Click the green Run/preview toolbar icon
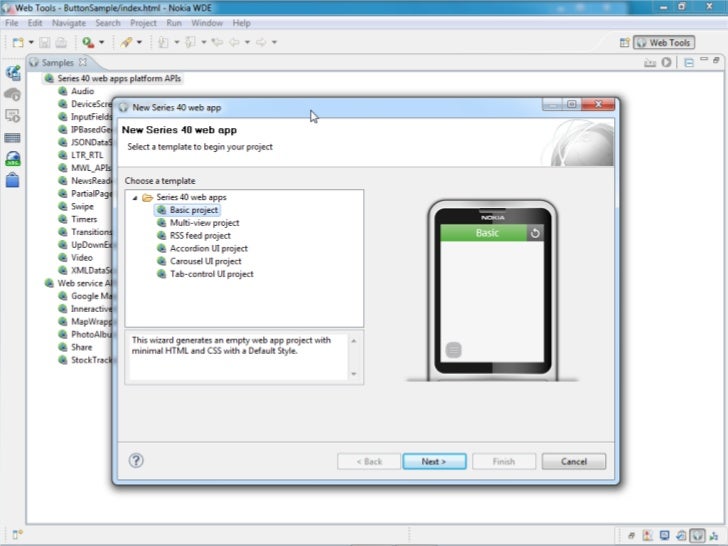The height and width of the screenshot is (546, 728). coord(88,43)
